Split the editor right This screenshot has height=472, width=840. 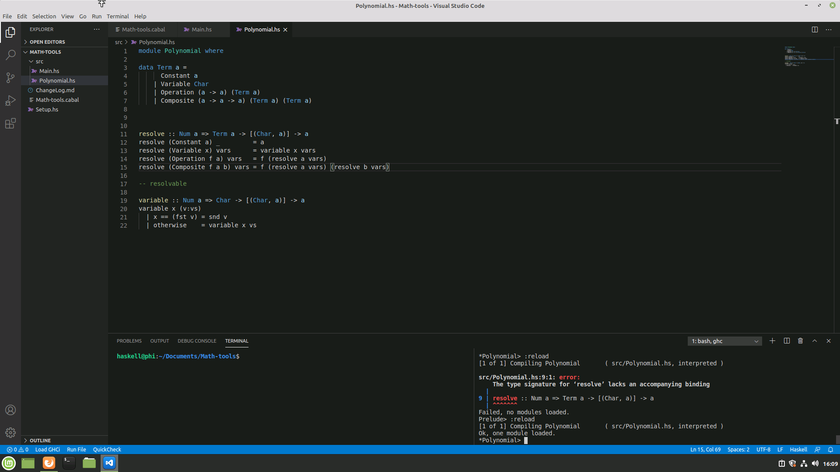coord(814,29)
